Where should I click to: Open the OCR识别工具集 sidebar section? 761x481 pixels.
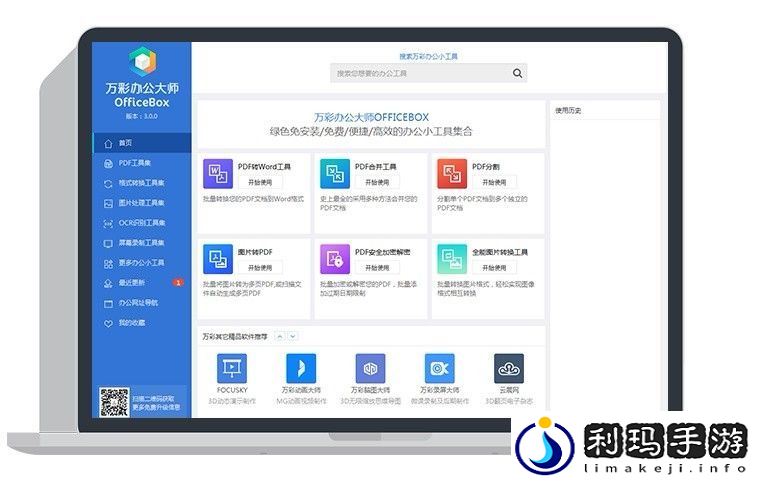[142, 223]
